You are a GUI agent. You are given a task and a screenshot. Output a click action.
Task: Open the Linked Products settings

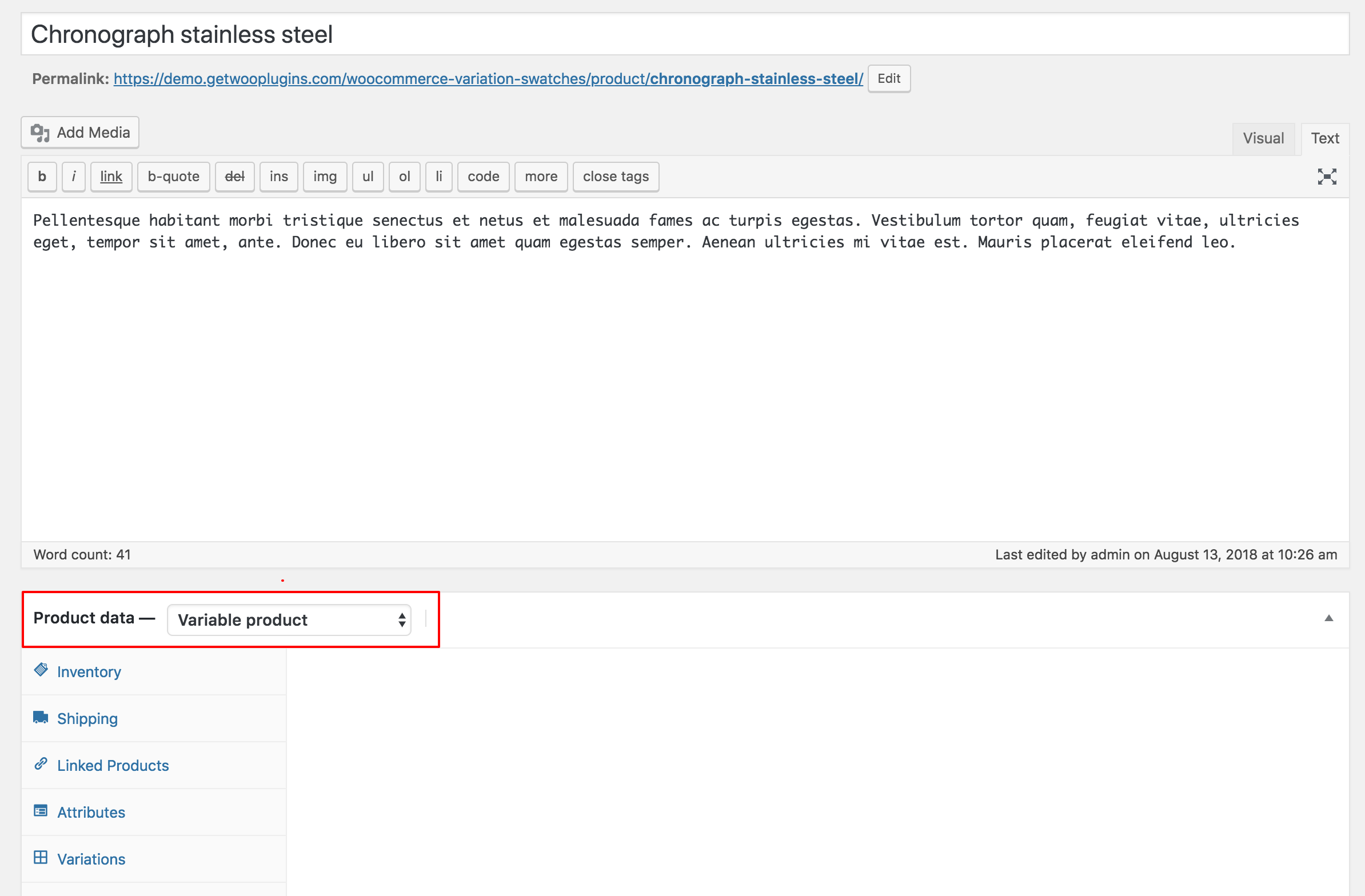[113, 765]
